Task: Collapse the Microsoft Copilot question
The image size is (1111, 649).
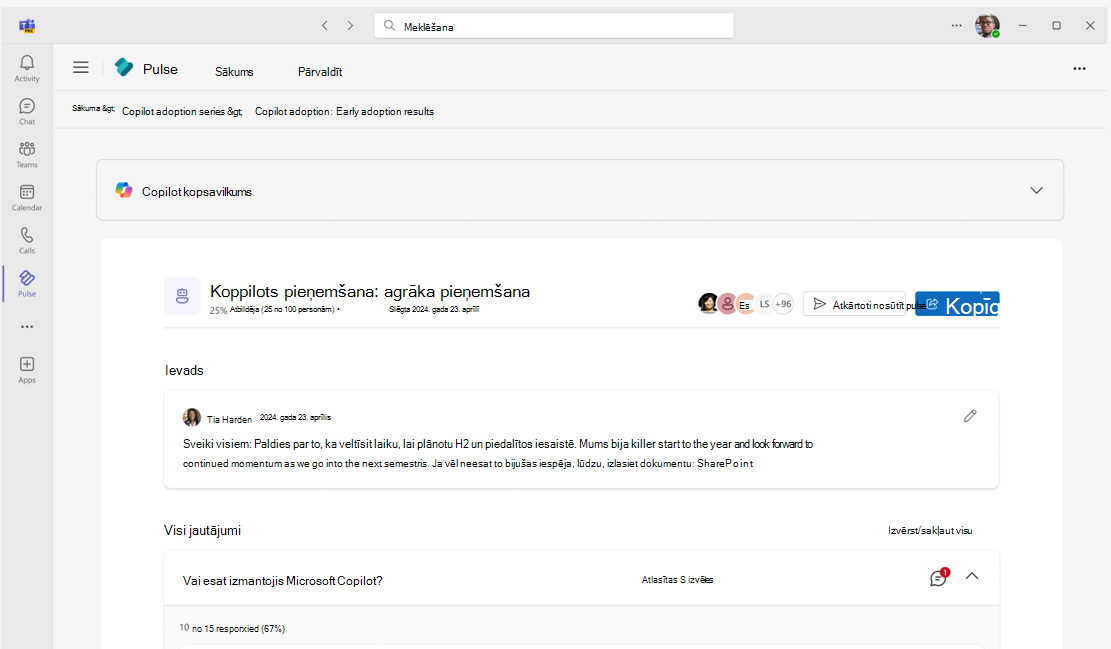Action: click(x=971, y=576)
